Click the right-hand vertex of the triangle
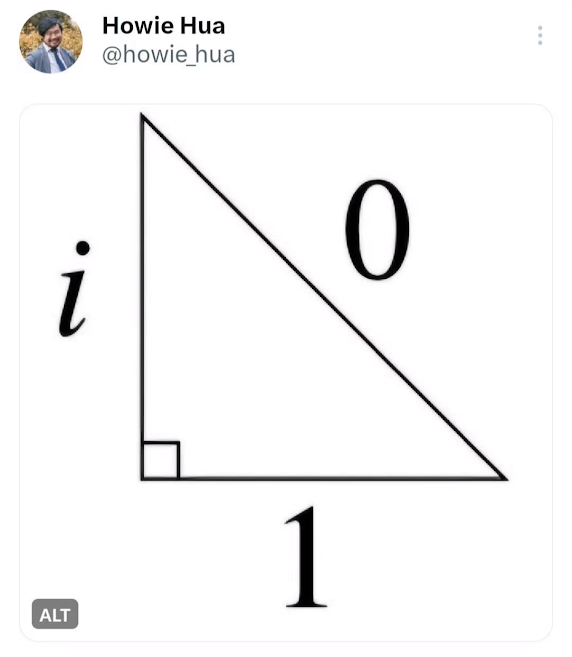Viewport: 572px width, 657px height. click(x=504, y=477)
